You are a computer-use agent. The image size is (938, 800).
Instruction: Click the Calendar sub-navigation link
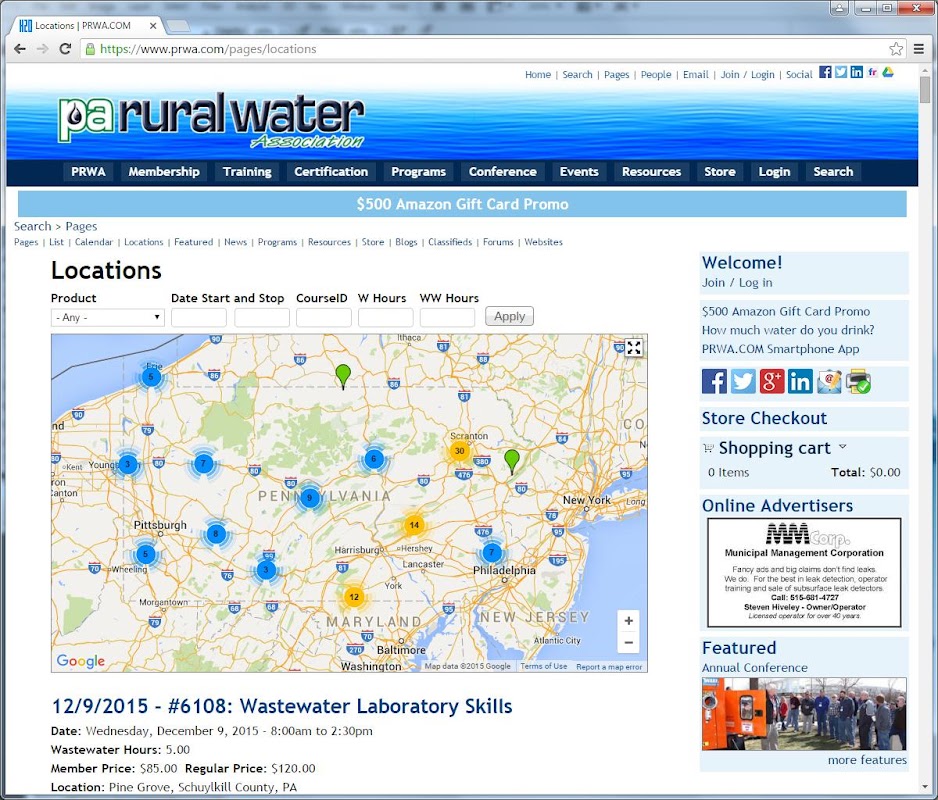tap(93, 242)
